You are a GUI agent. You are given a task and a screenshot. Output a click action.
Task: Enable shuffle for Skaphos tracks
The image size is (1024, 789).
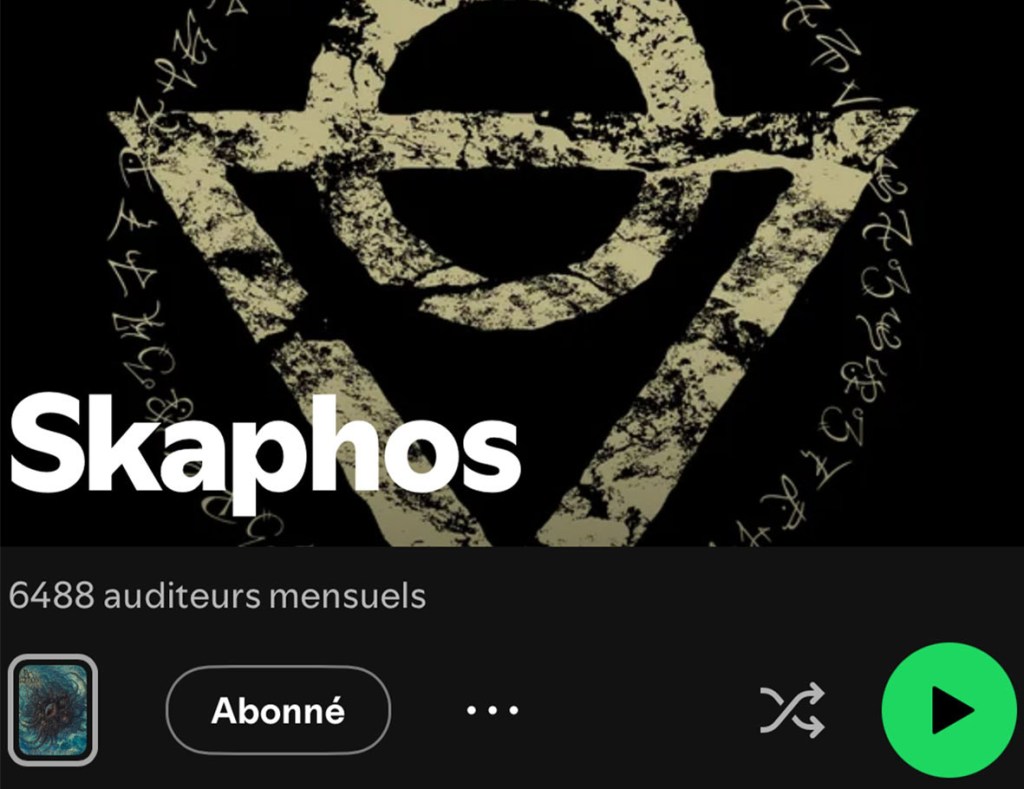click(x=792, y=710)
